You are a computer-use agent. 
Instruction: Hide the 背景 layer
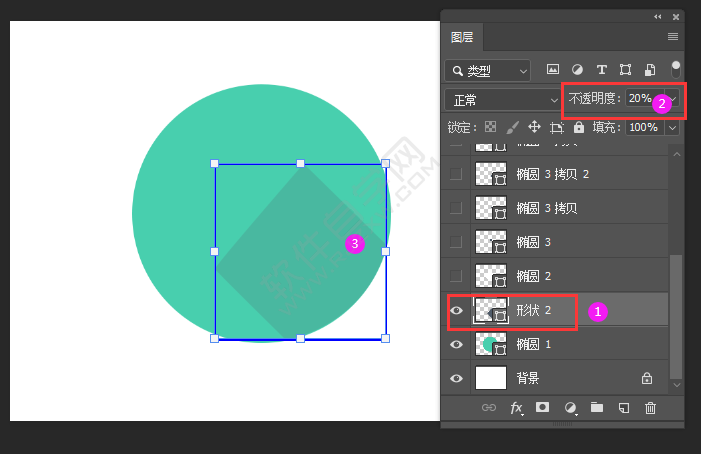click(x=456, y=378)
